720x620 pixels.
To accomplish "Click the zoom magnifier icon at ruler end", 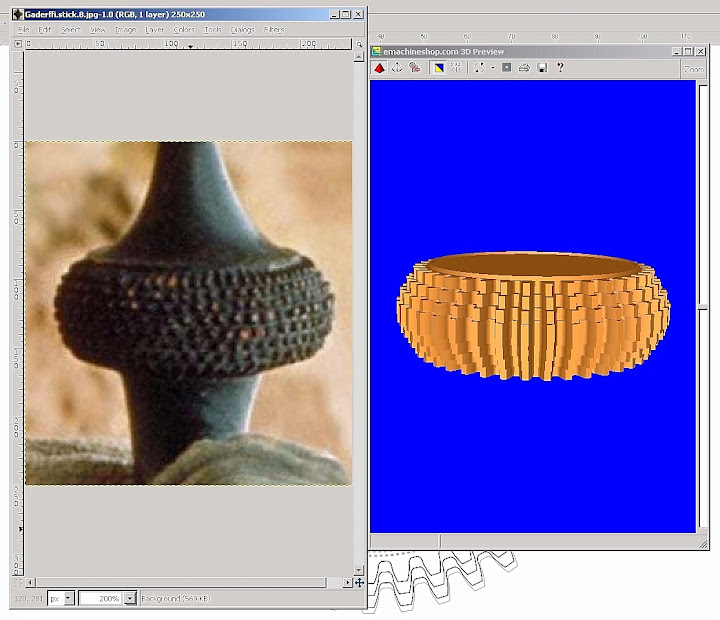I will pos(359,44).
